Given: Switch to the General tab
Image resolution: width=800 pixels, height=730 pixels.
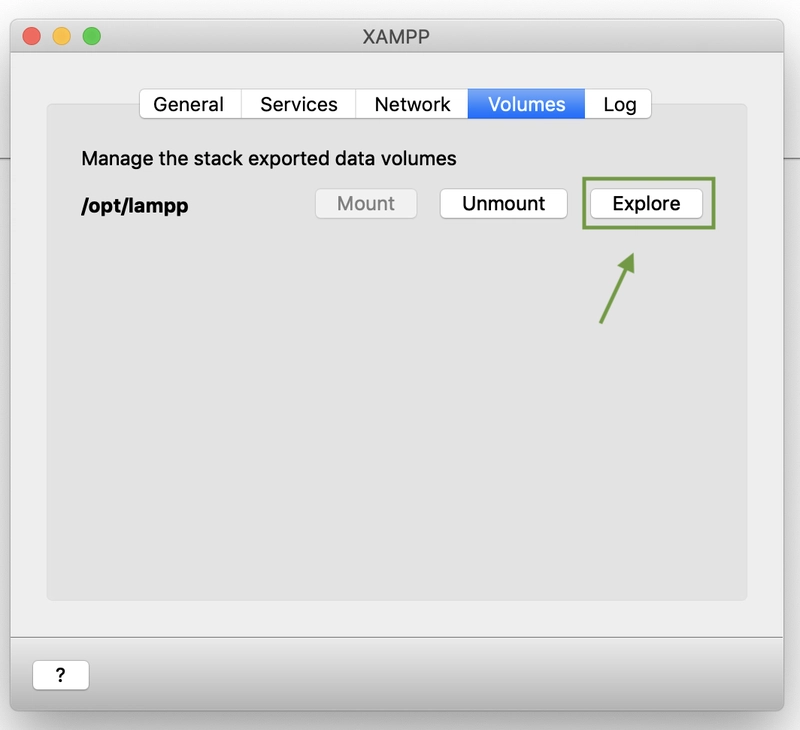Looking at the screenshot, I should 190,104.
